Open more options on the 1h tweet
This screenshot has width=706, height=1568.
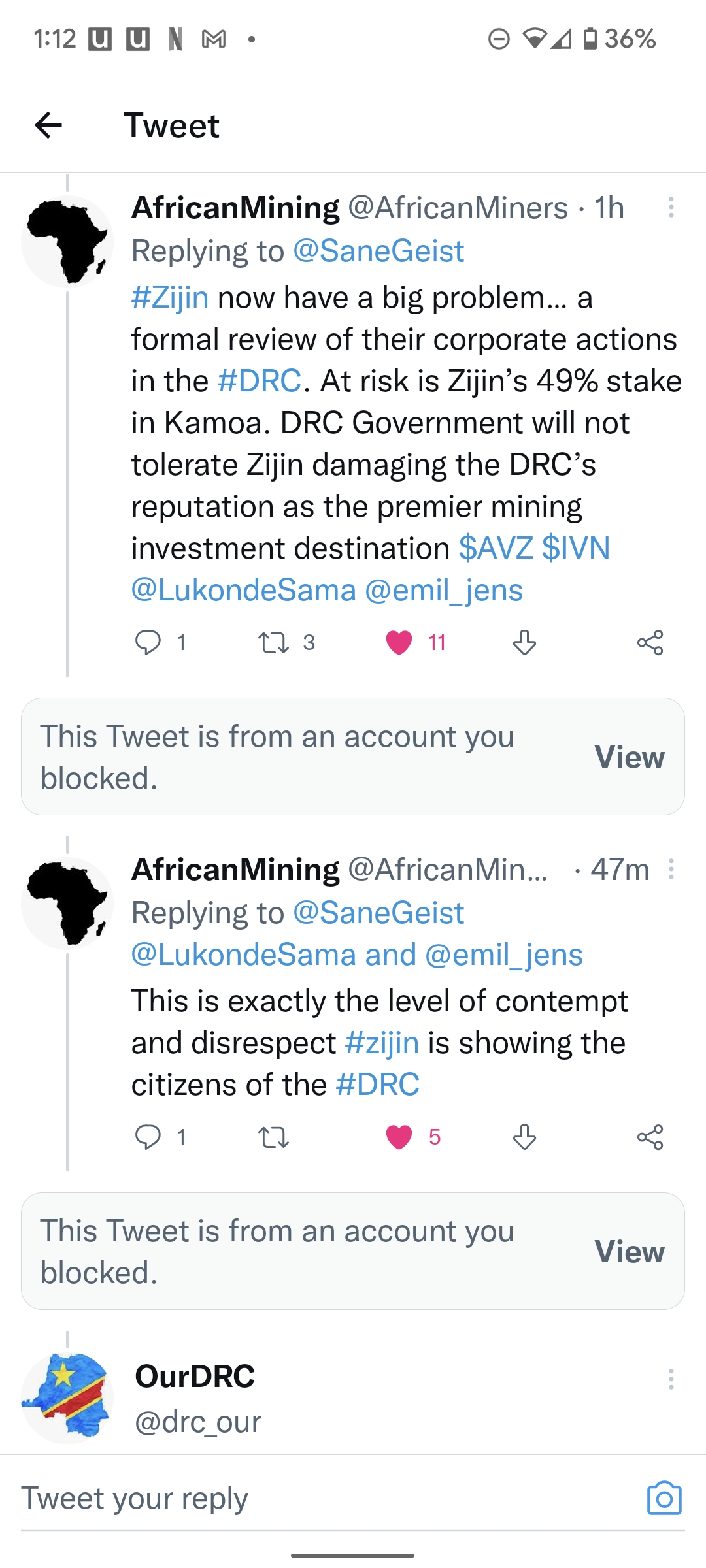[671, 208]
